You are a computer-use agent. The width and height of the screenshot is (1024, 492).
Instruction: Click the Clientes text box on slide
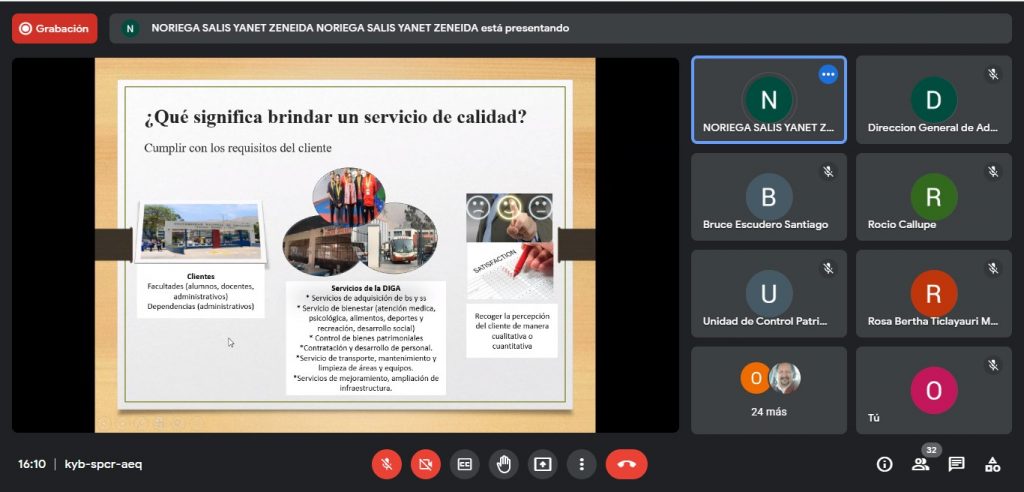pyautogui.click(x=200, y=292)
